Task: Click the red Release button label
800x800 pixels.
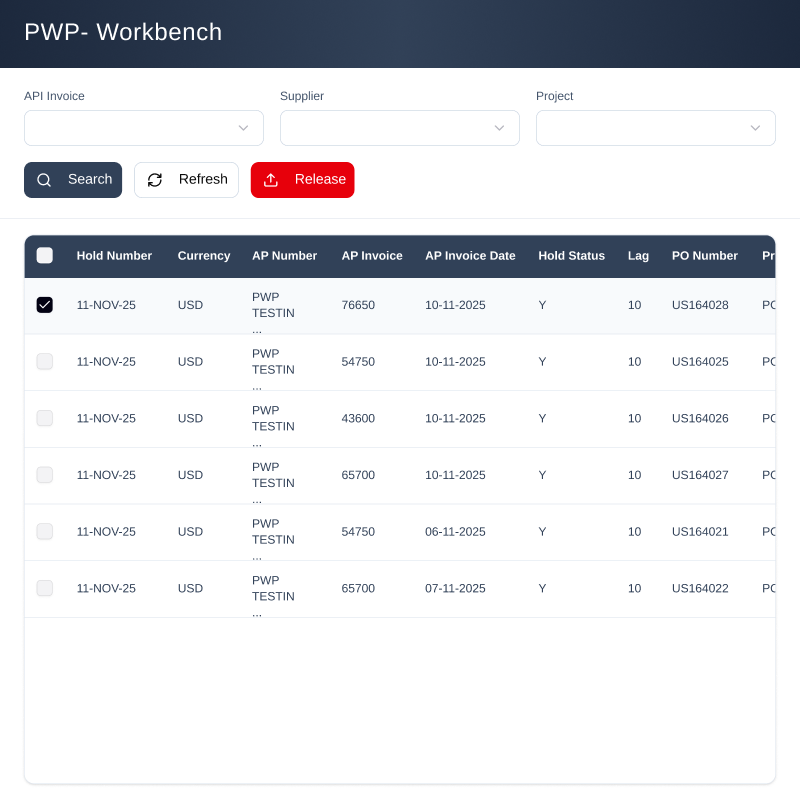Action: (x=320, y=180)
